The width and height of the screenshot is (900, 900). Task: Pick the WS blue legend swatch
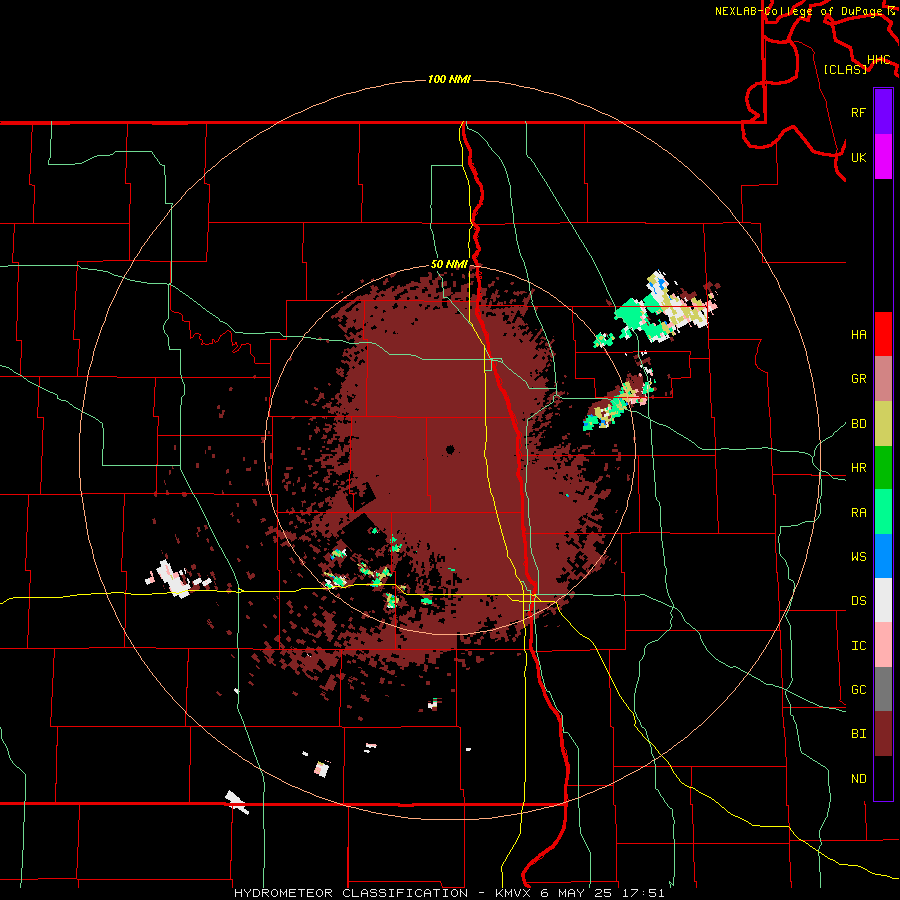click(883, 556)
